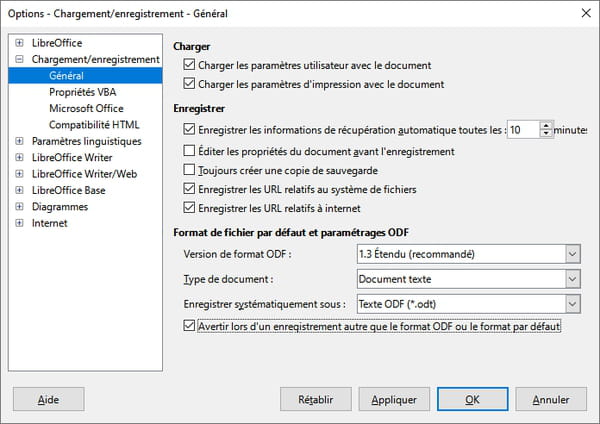
Task: Collapse the Chargement/enregistrement tree node
Action: click(x=19, y=59)
